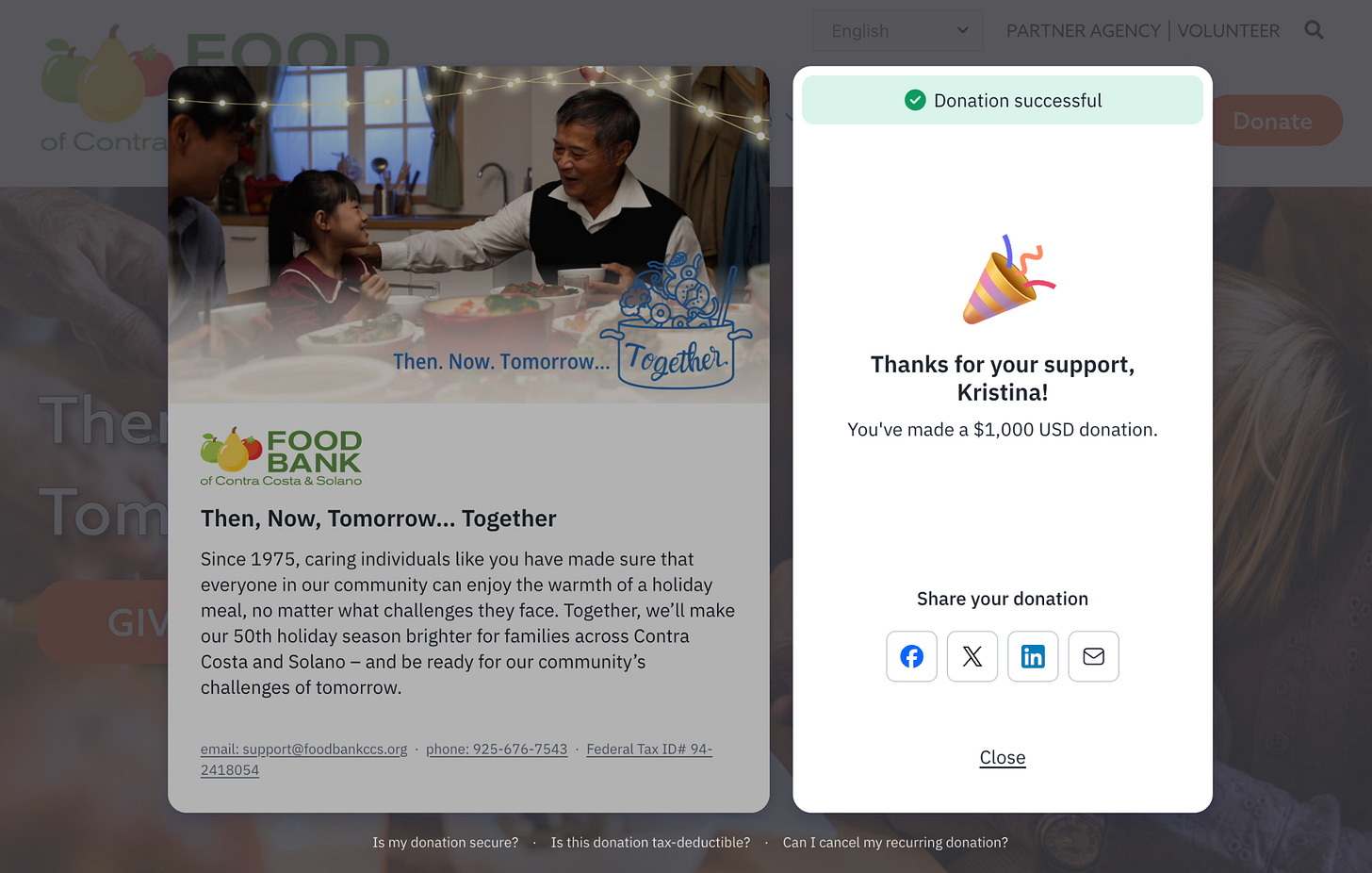Share donation on Facebook

pyautogui.click(x=911, y=656)
